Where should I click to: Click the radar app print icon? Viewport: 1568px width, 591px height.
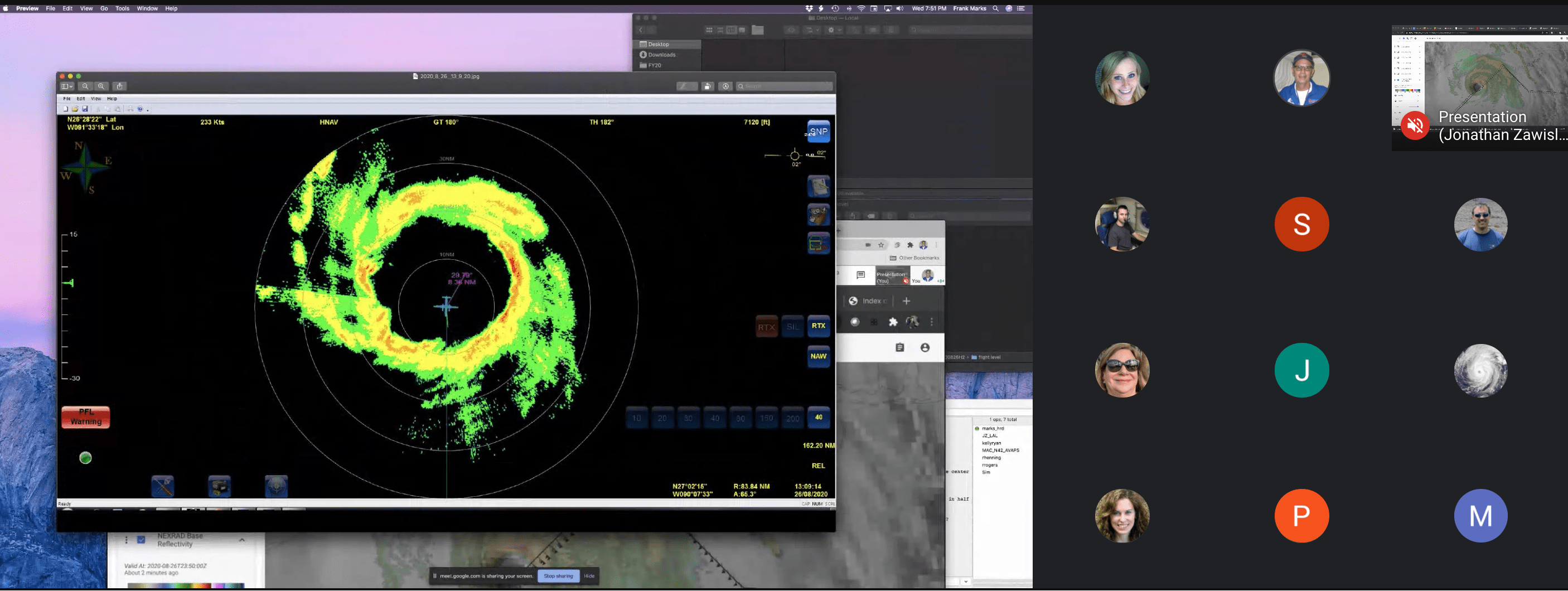pos(130,109)
